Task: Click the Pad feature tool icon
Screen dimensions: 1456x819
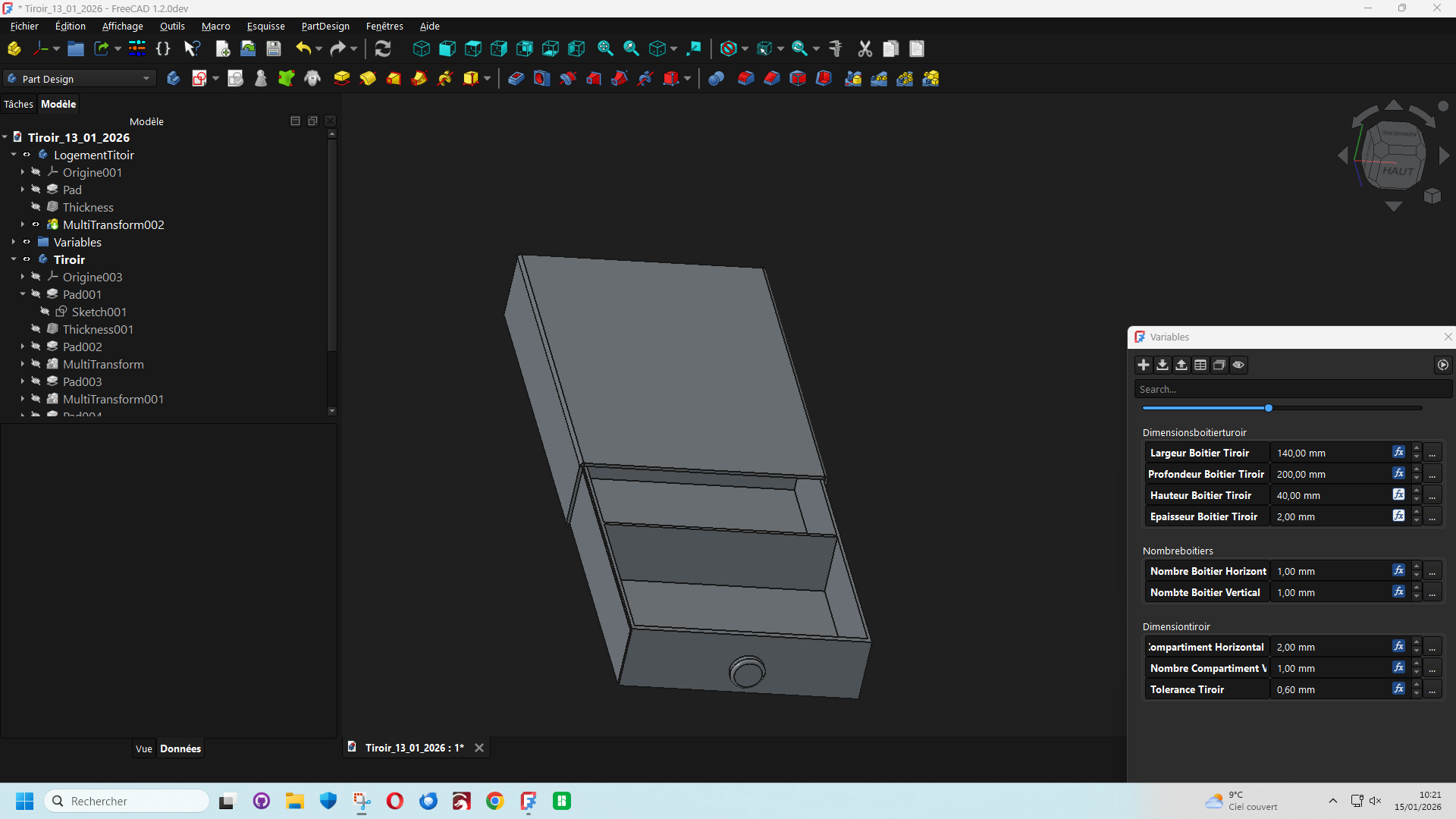Action: [x=342, y=79]
